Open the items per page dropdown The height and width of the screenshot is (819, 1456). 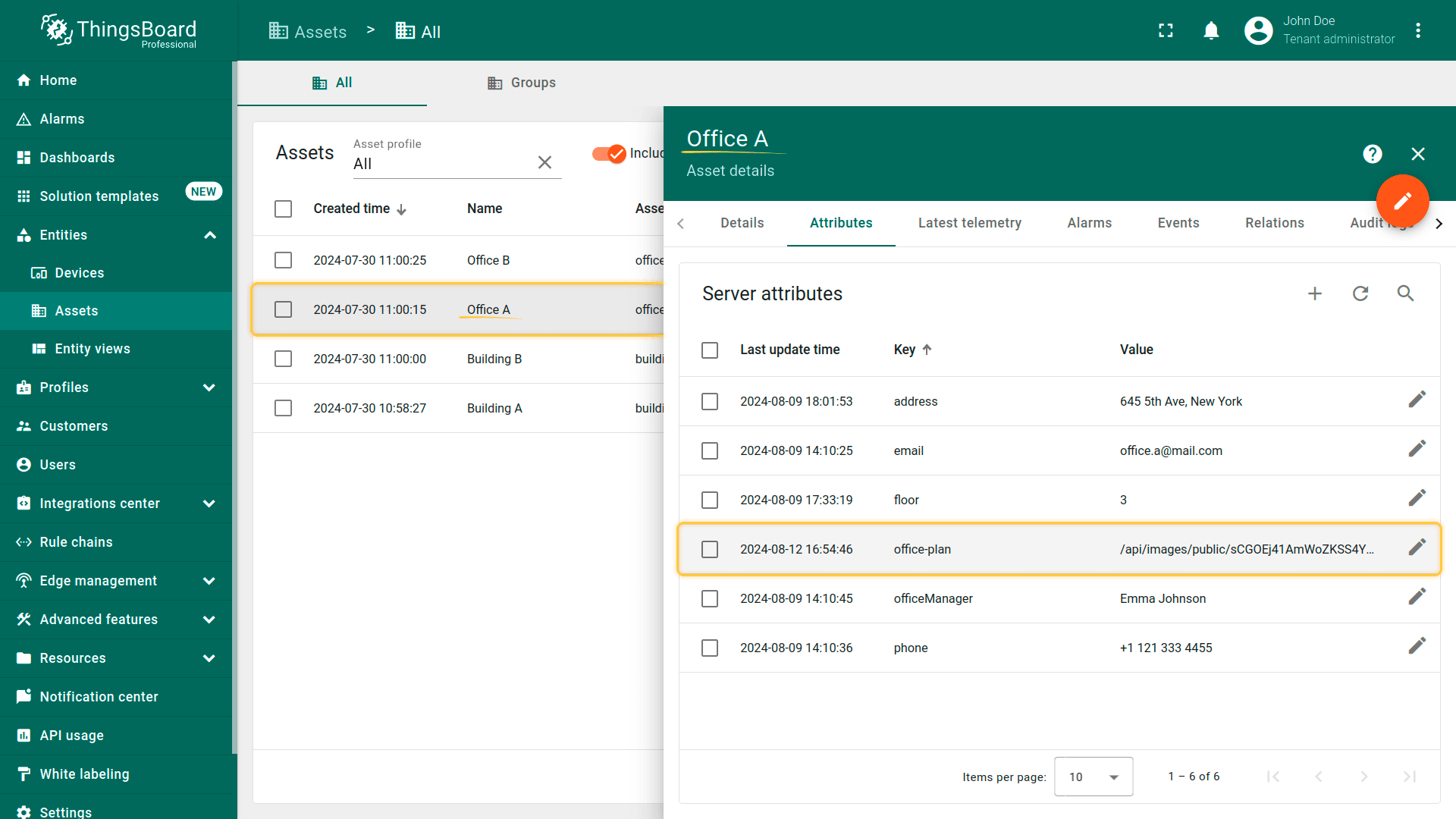[x=1093, y=777]
